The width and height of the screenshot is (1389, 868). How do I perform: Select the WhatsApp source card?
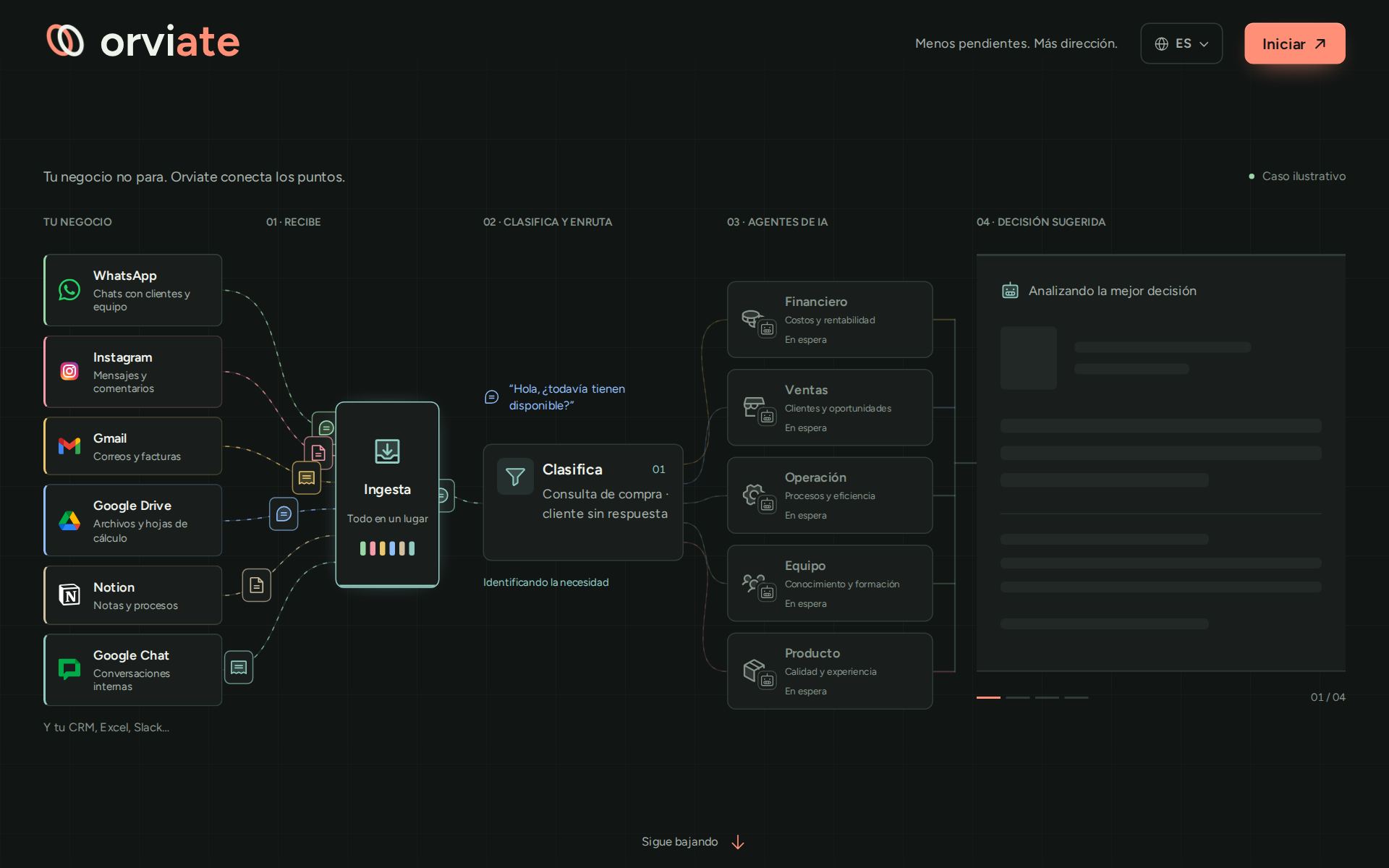pos(133,290)
